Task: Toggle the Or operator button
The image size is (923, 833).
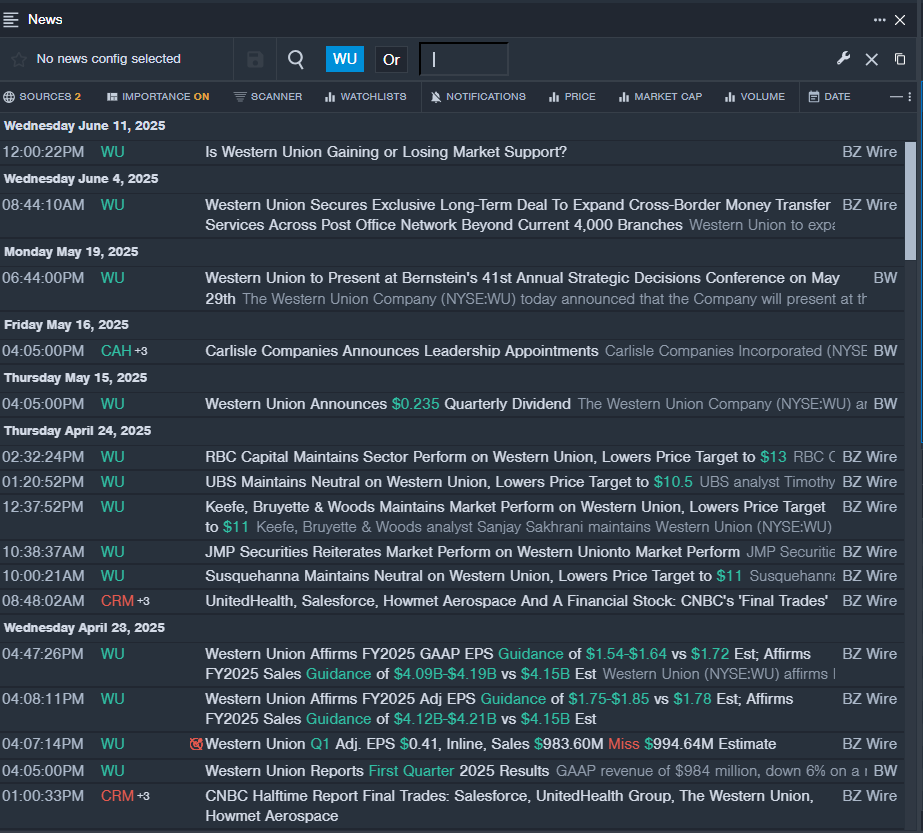Action: pyautogui.click(x=391, y=59)
